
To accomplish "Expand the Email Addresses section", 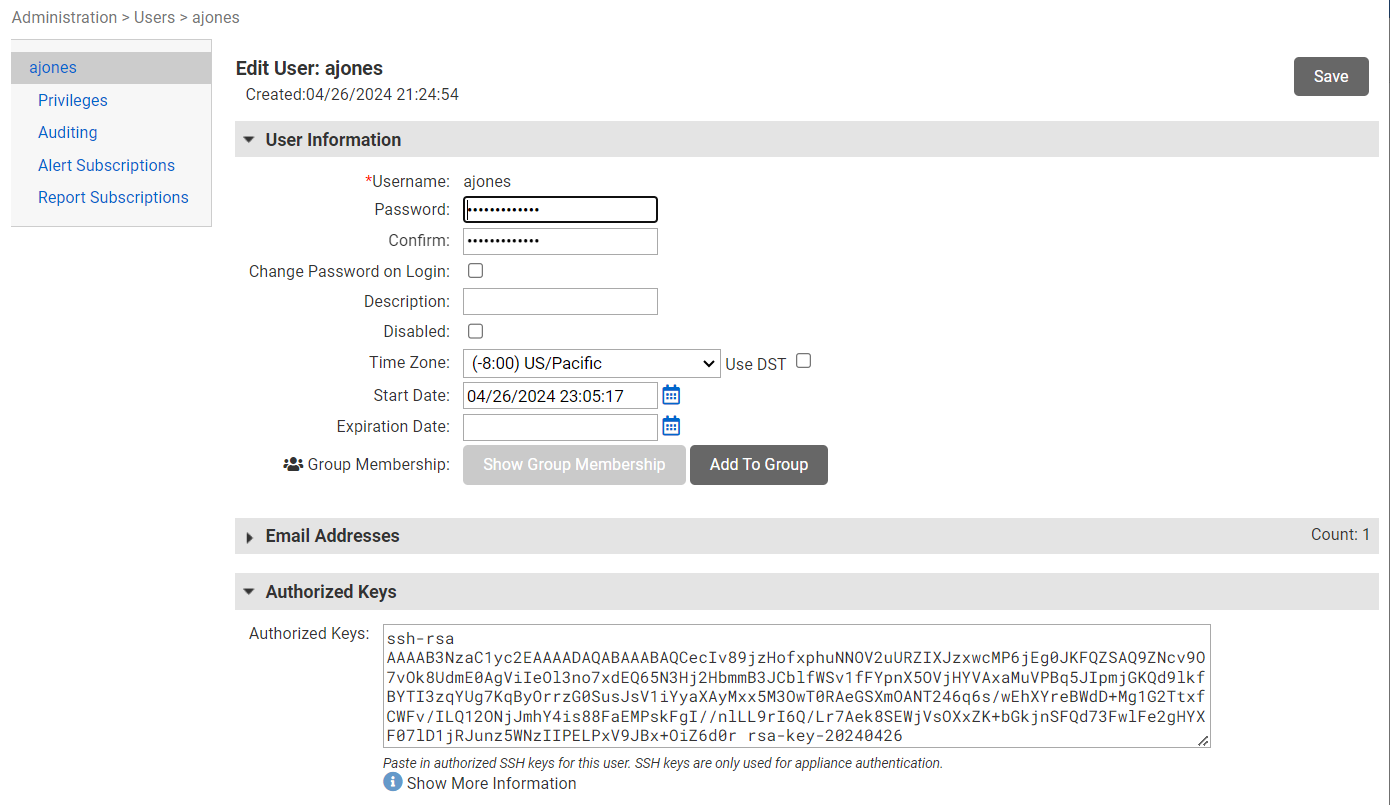I will pyautogui.click(x=807, y=536).
